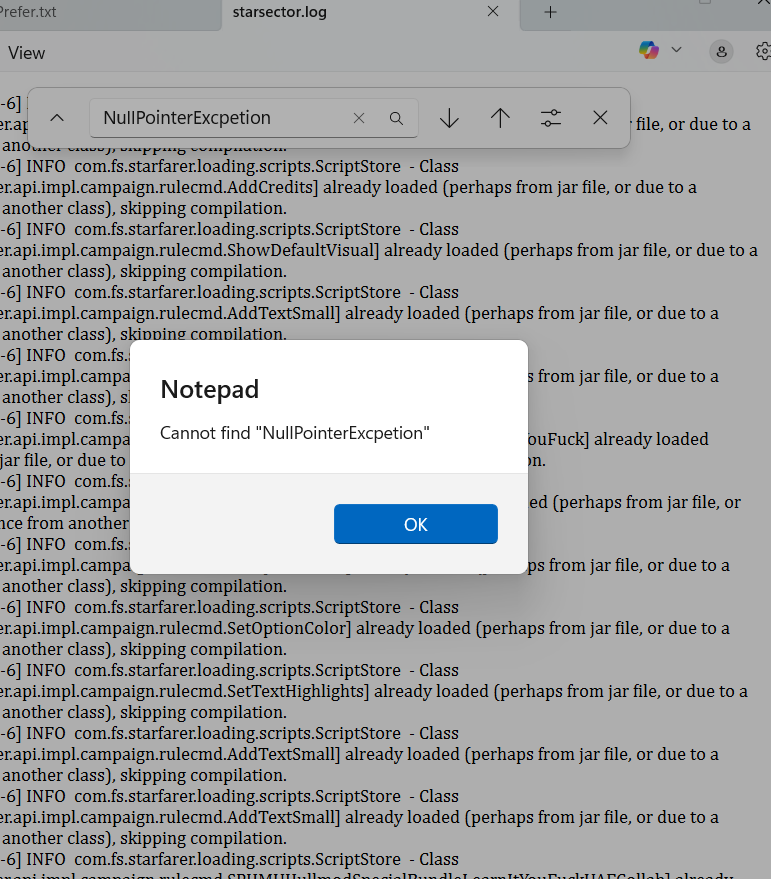
Task: Find previous with the up arrow
Action: (500, 118)
